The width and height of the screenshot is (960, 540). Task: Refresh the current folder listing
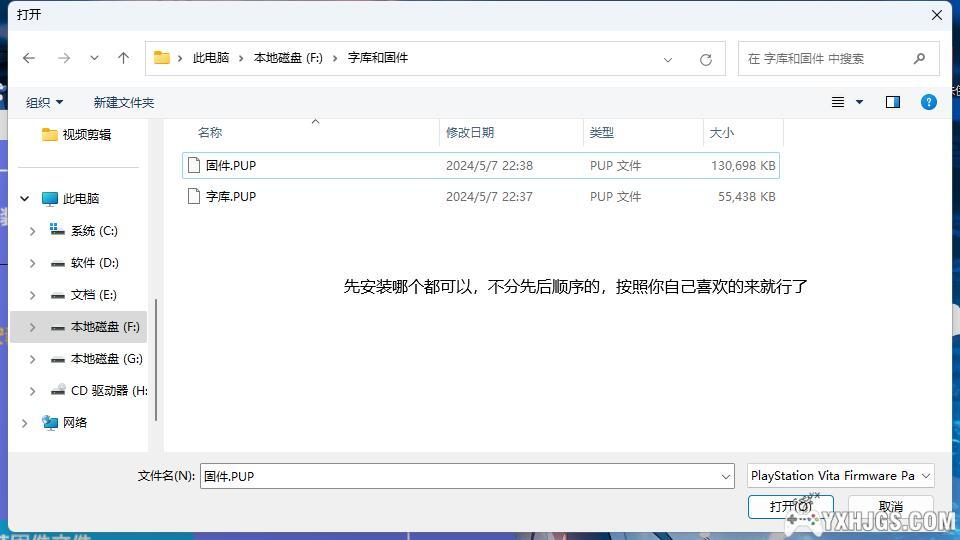tap(705, 59)
